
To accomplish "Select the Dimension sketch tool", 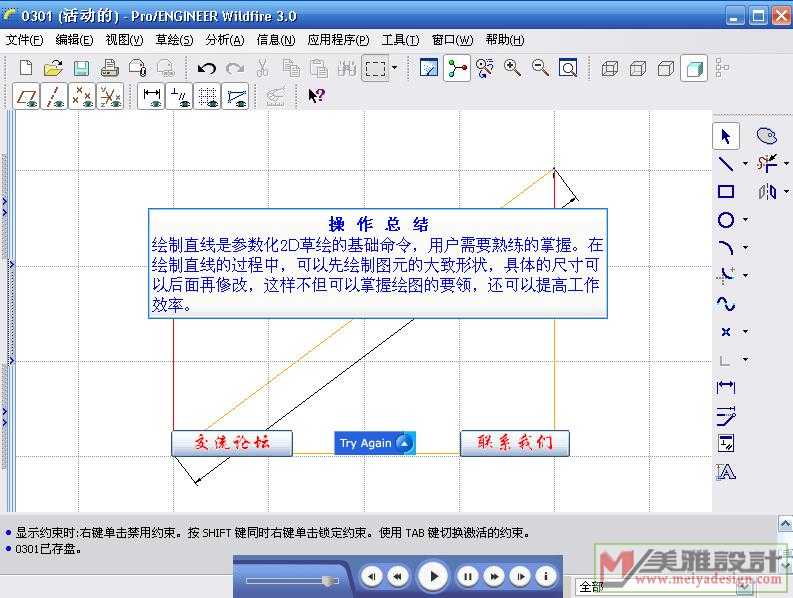I will tap(726, 388).
